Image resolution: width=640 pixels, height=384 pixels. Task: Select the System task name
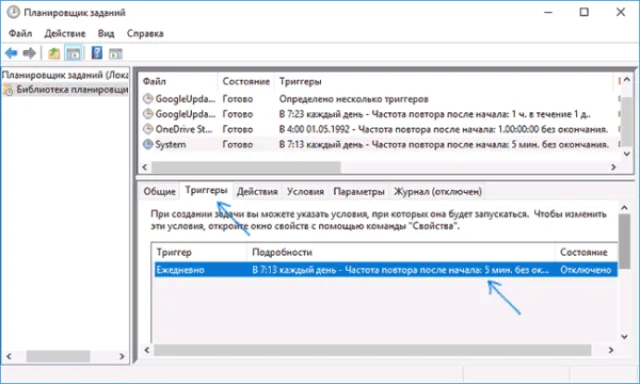[171, 144]
